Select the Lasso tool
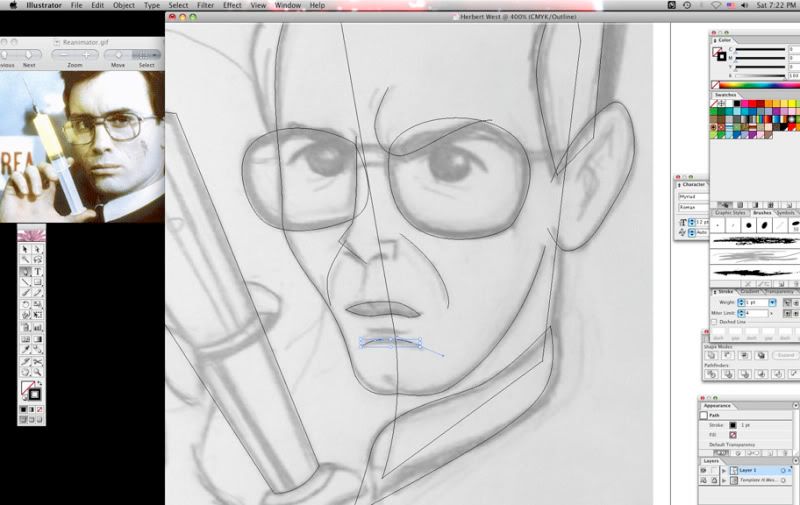Viewport: 800px width, 505px height. (37, 260)
